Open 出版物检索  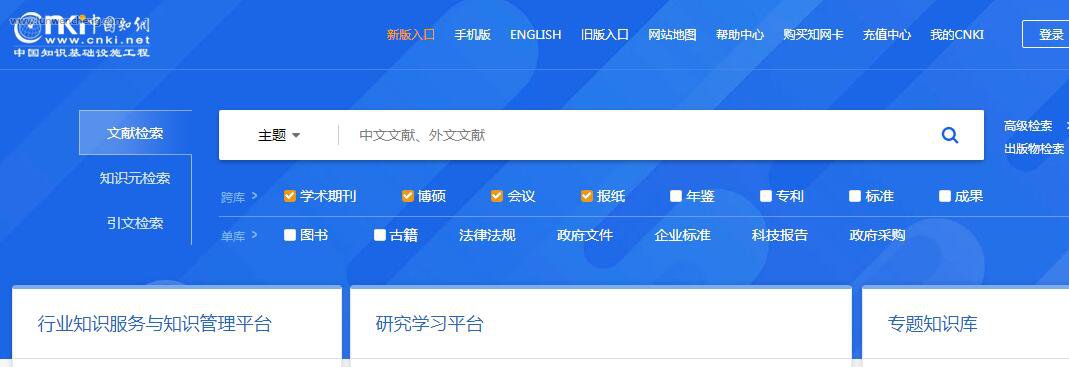click(x=1034, y=148)
